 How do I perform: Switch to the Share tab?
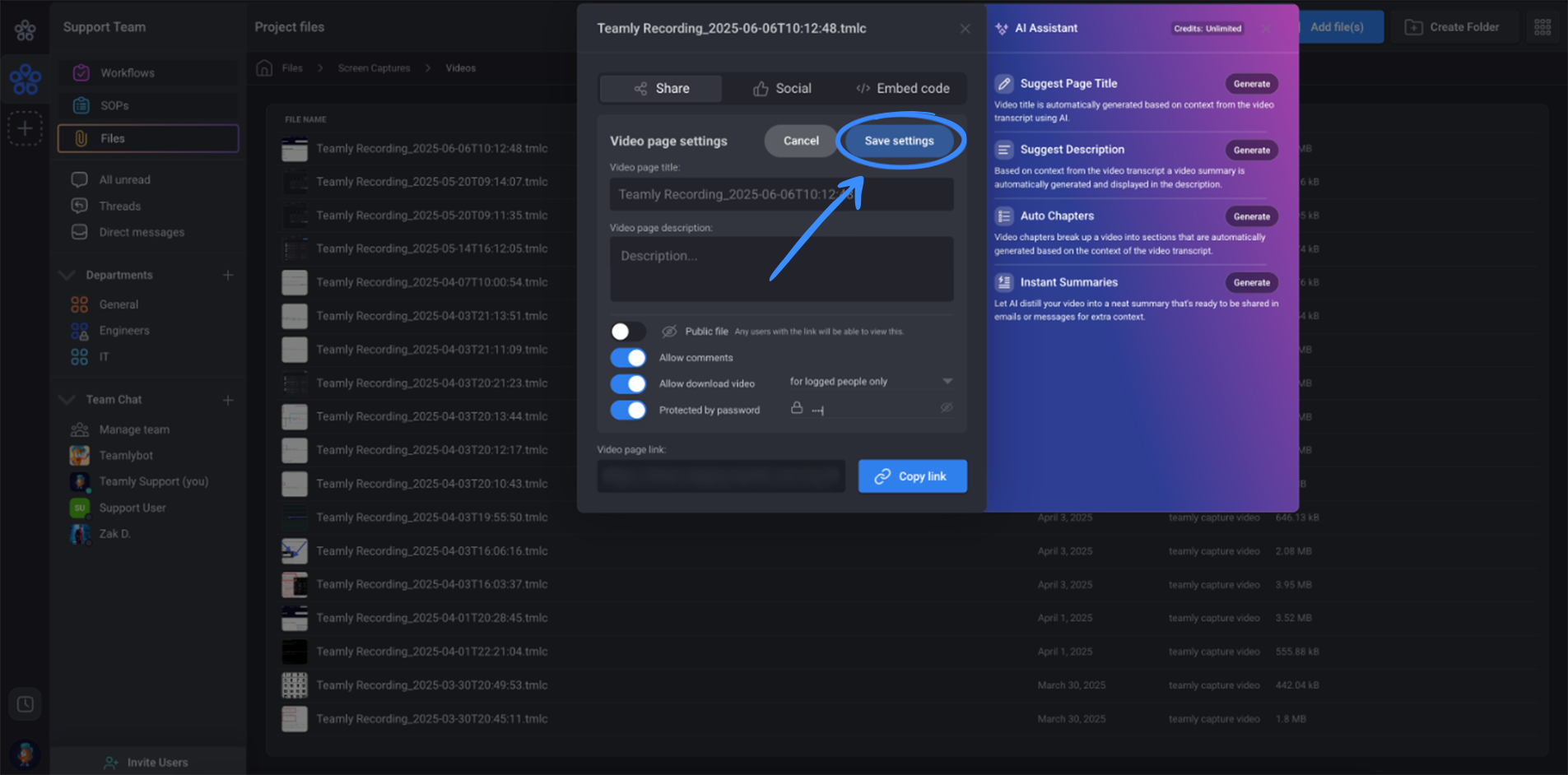click(661, 88)
